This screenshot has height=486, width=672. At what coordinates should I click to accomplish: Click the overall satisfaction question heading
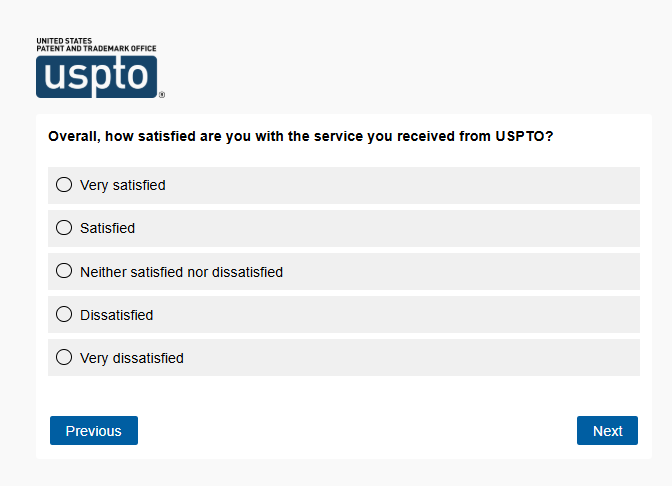click(x=300, y=136)
